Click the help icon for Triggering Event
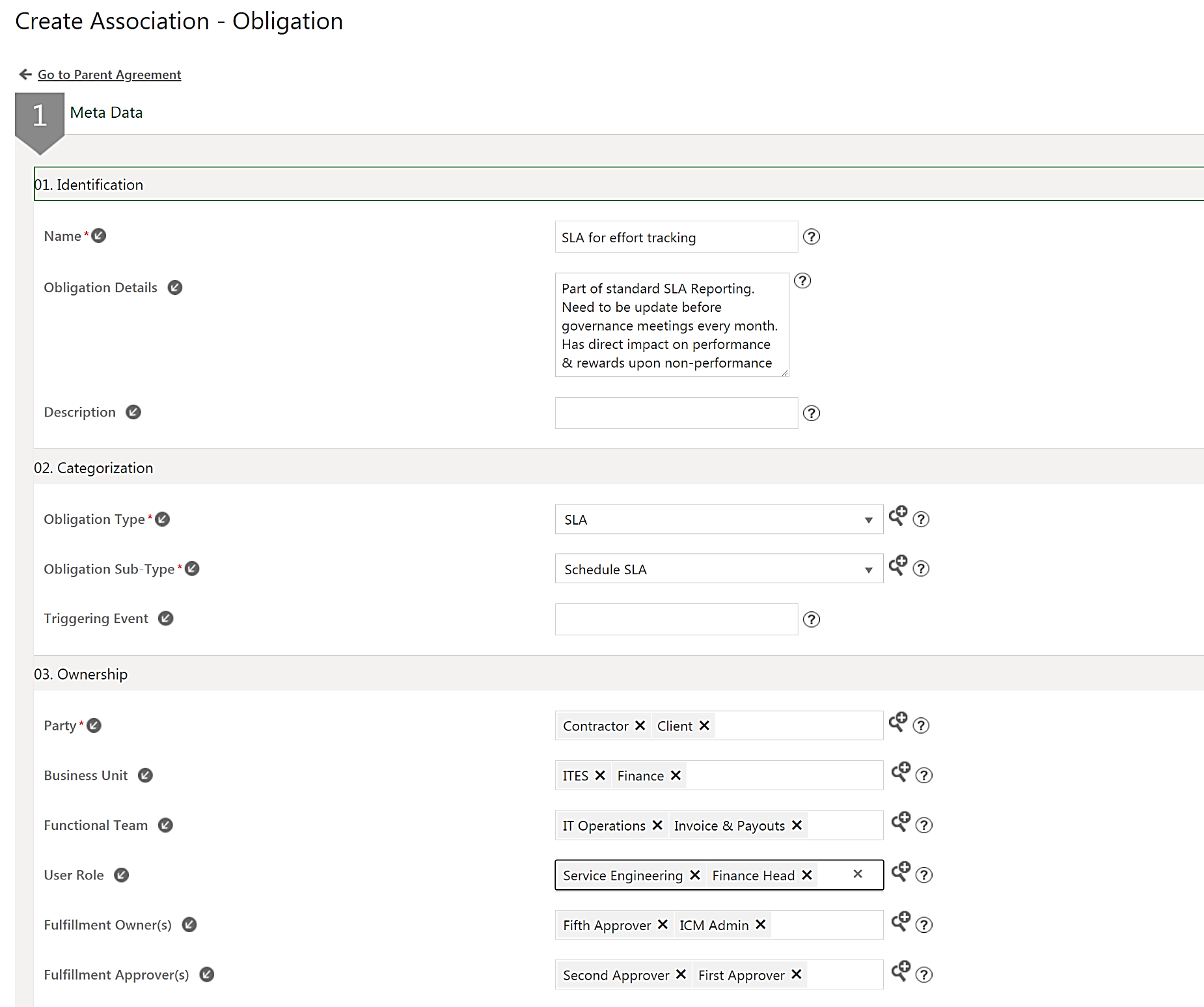 [x=811, y=620]
